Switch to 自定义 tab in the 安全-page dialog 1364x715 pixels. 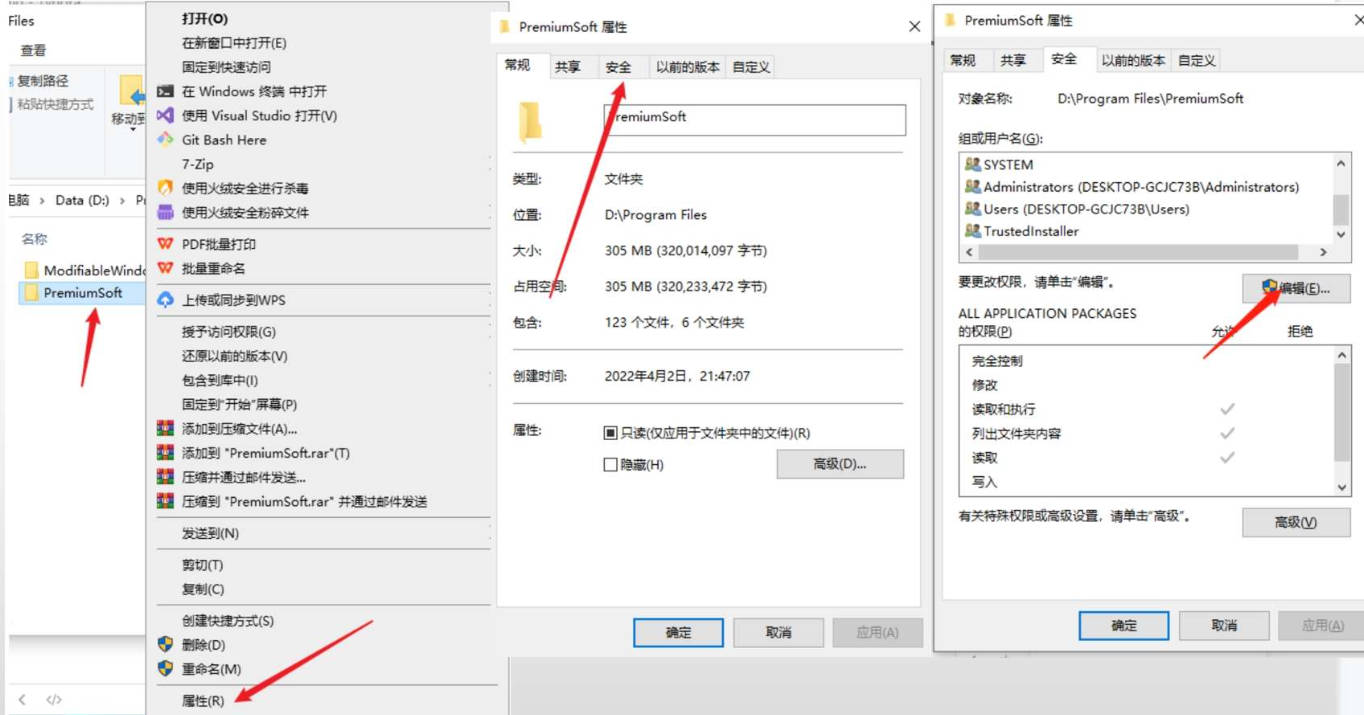click(x=1197, y=61)
